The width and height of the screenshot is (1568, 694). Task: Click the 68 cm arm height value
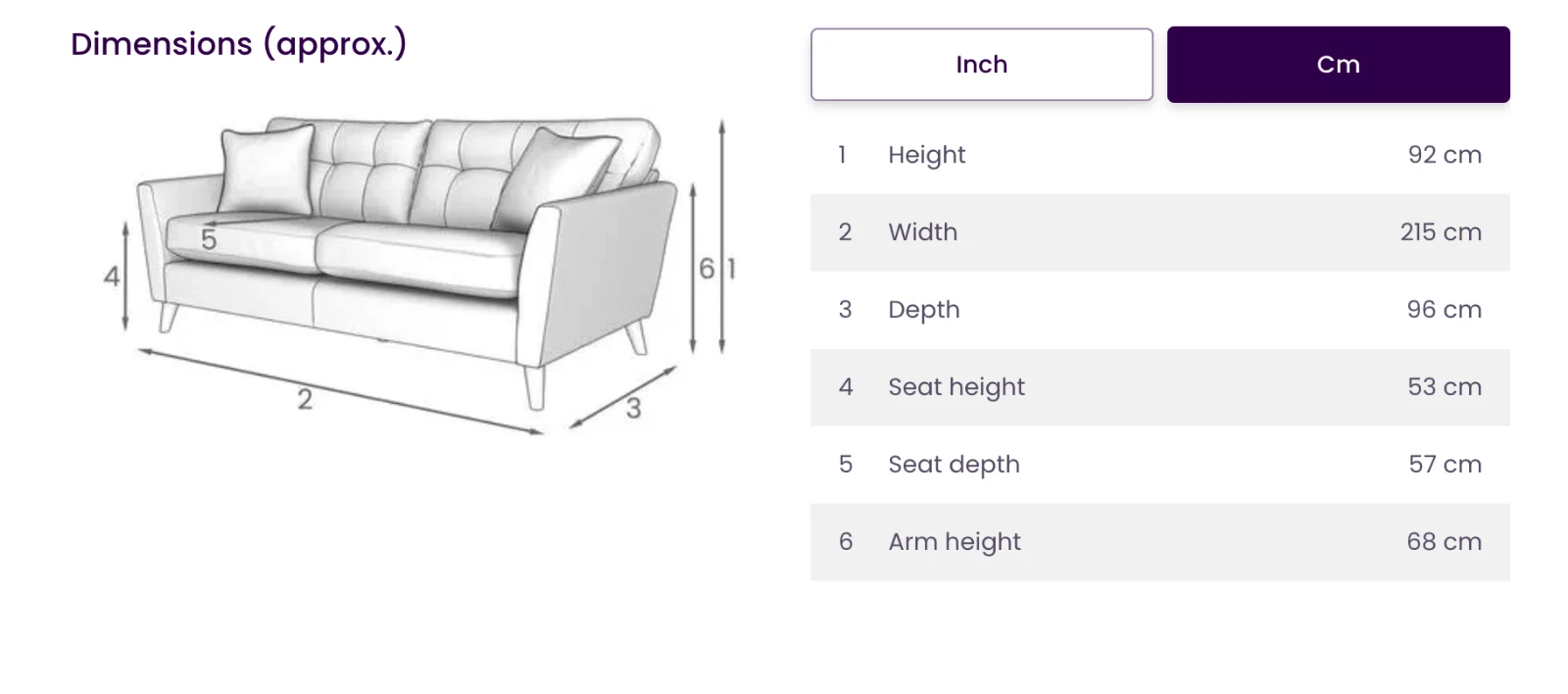point(1445,542)
